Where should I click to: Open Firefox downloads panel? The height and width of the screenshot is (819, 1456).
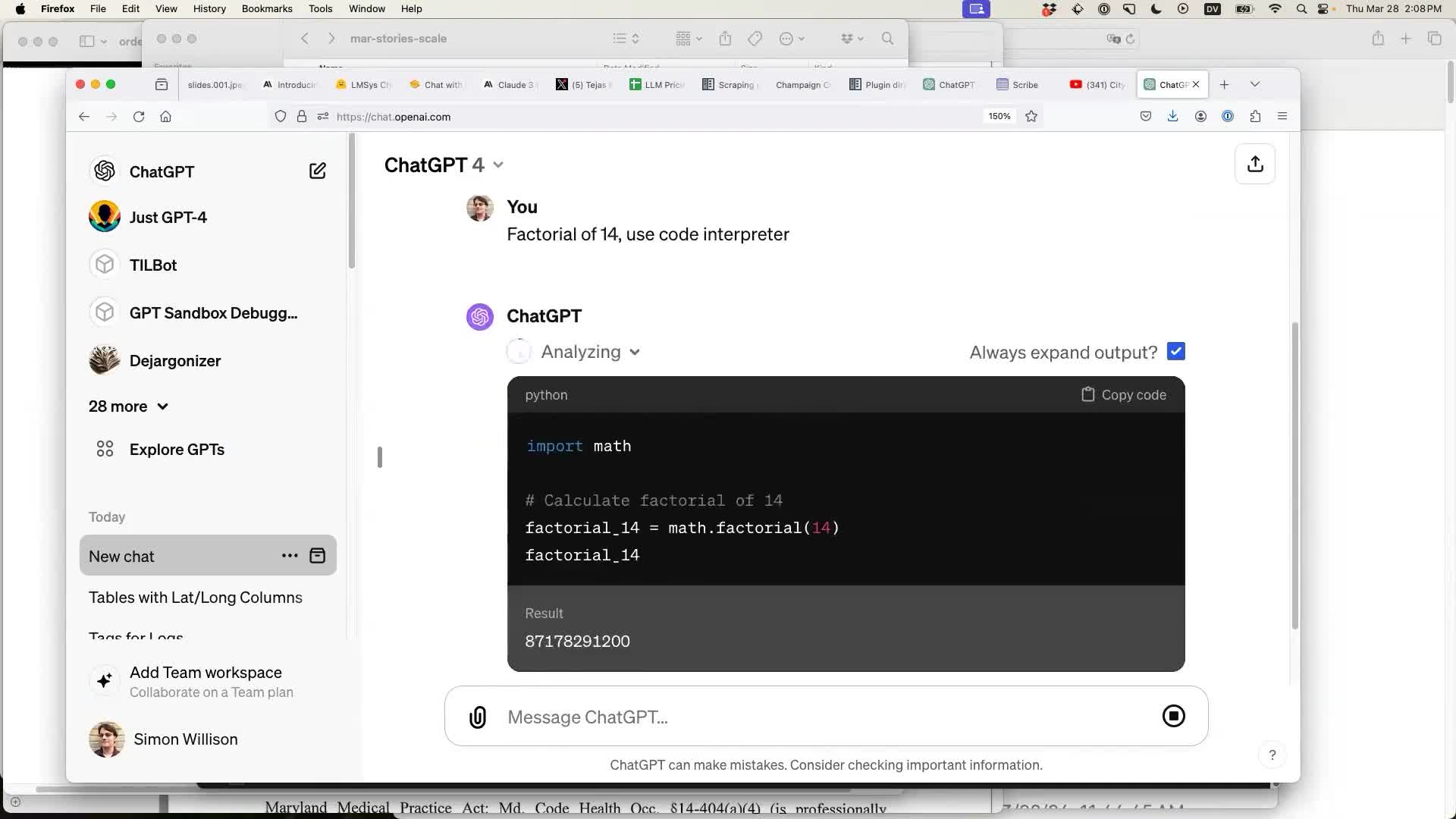point(1172,116)
